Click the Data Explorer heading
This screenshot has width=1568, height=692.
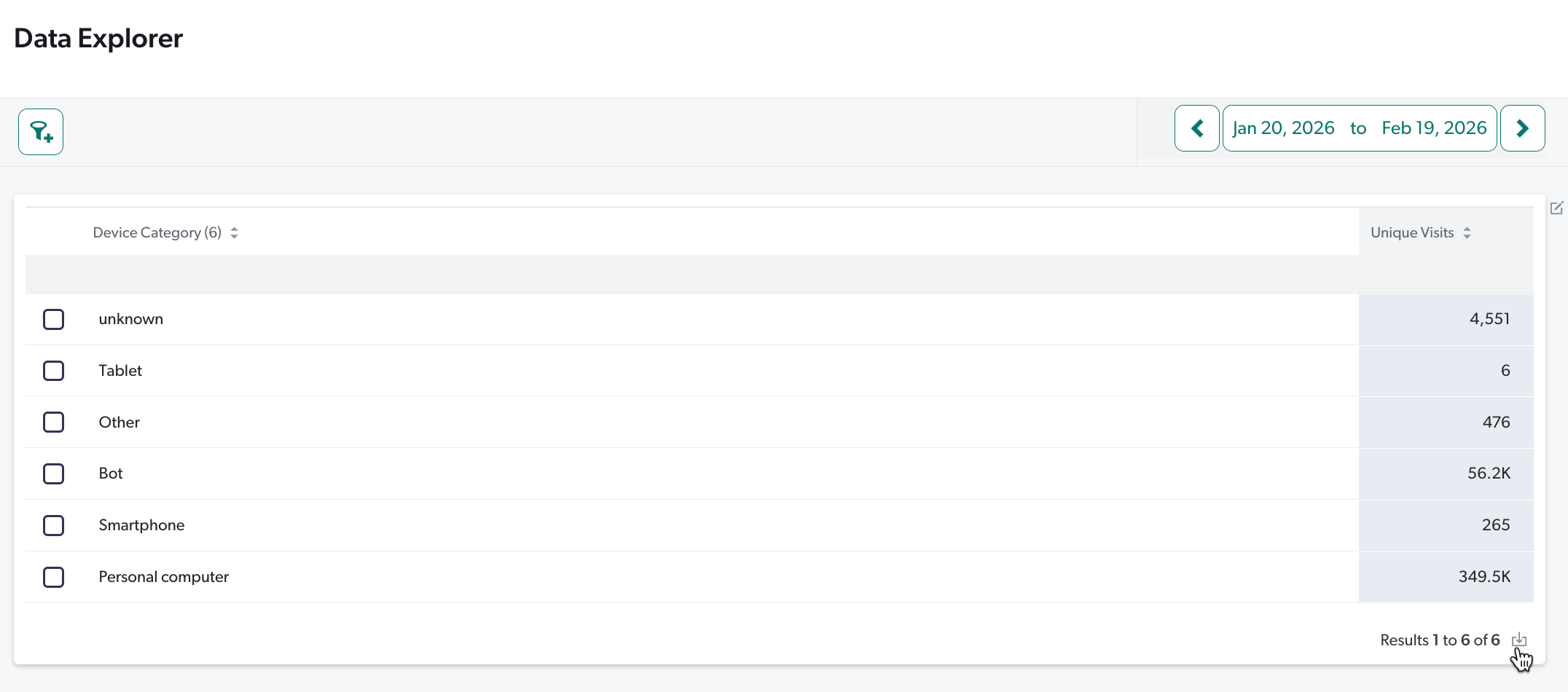(98, 38)
